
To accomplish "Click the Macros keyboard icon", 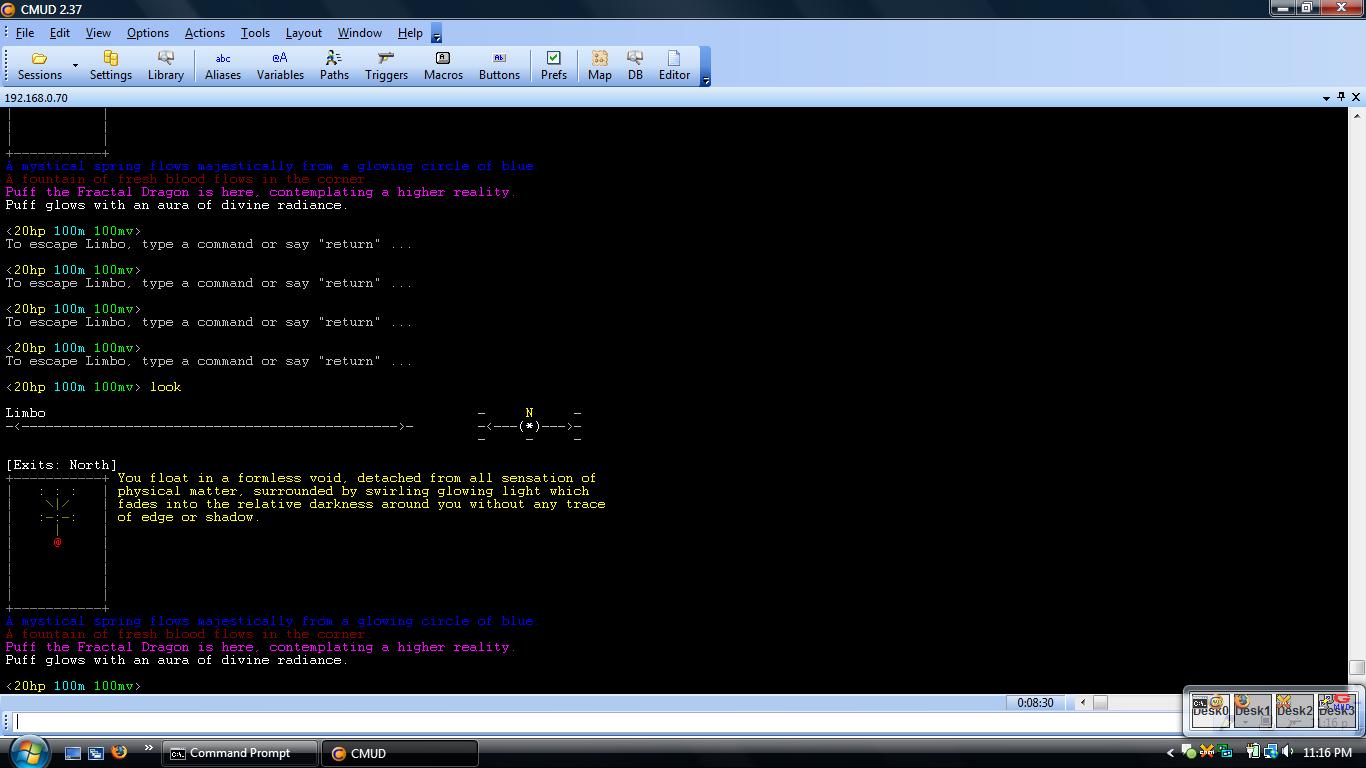I will [443, 66].
